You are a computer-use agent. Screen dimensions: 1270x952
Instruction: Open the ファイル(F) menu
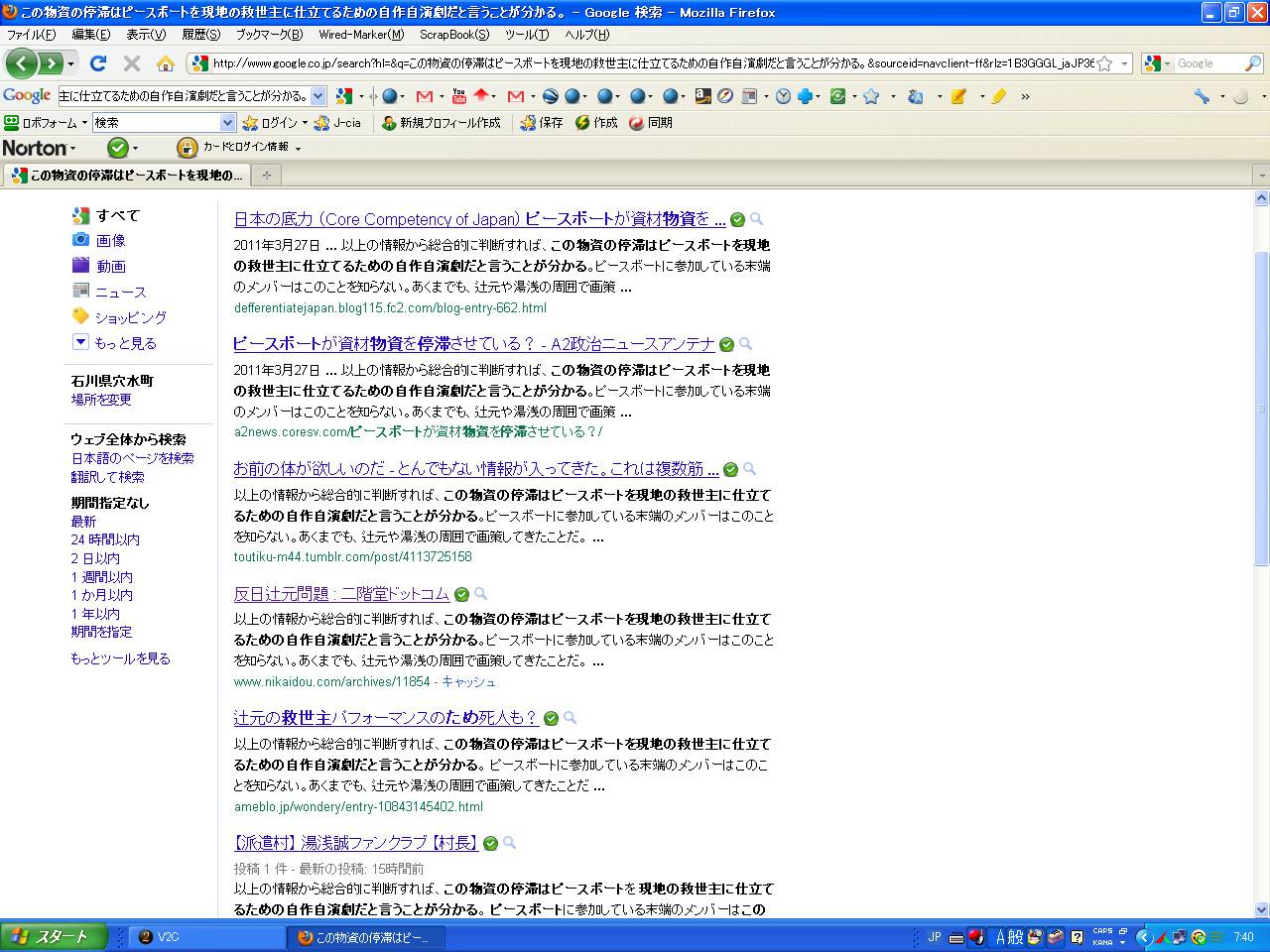click(x=32, y=35)
